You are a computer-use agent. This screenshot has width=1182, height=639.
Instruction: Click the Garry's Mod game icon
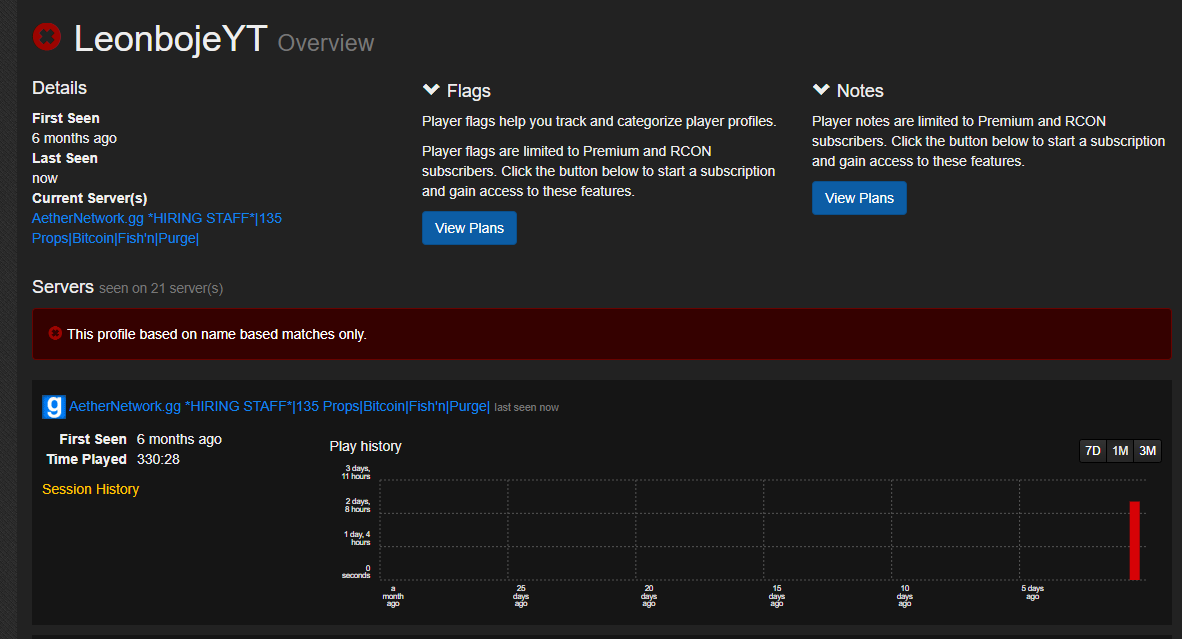tap(54, 407)
